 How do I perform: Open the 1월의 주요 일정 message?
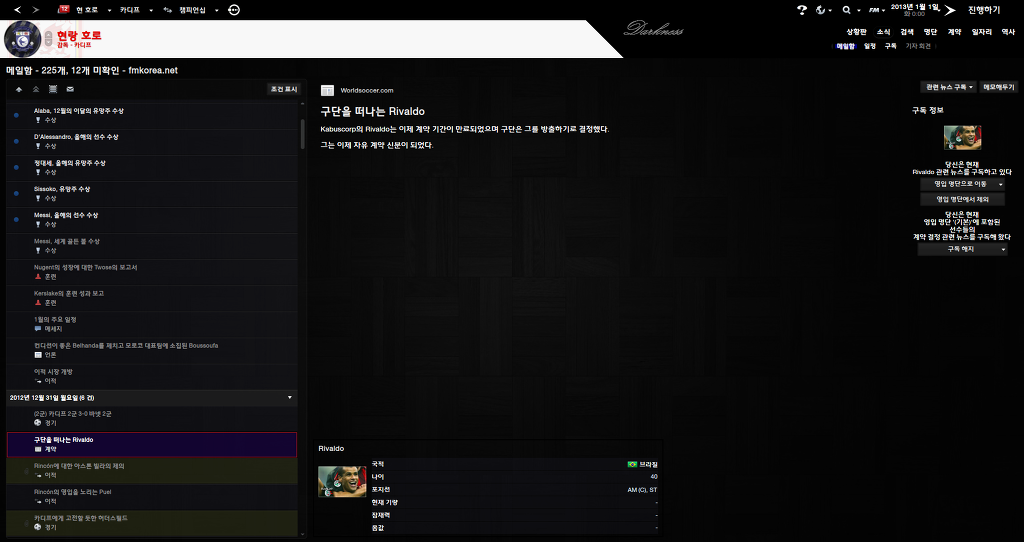(152, 325)
